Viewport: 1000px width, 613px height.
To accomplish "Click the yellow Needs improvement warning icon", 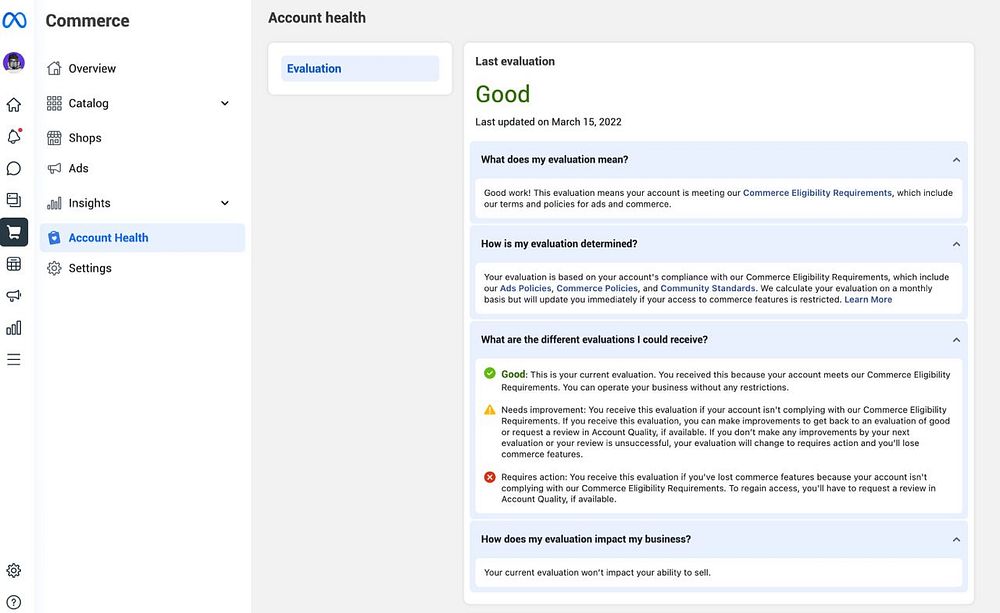I will click(x=490, y=410).
